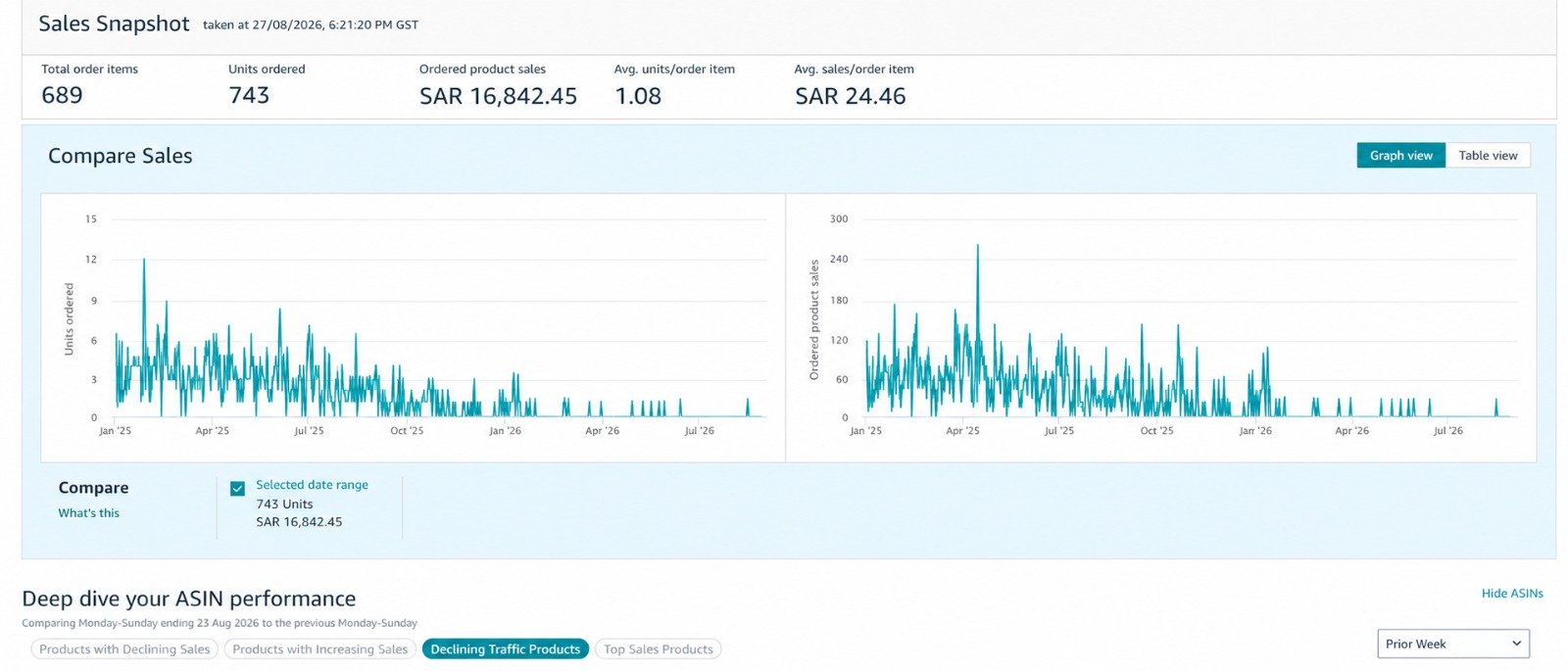
Task: Click Avg. units/order item value 1.08
Action: point(638,96)
